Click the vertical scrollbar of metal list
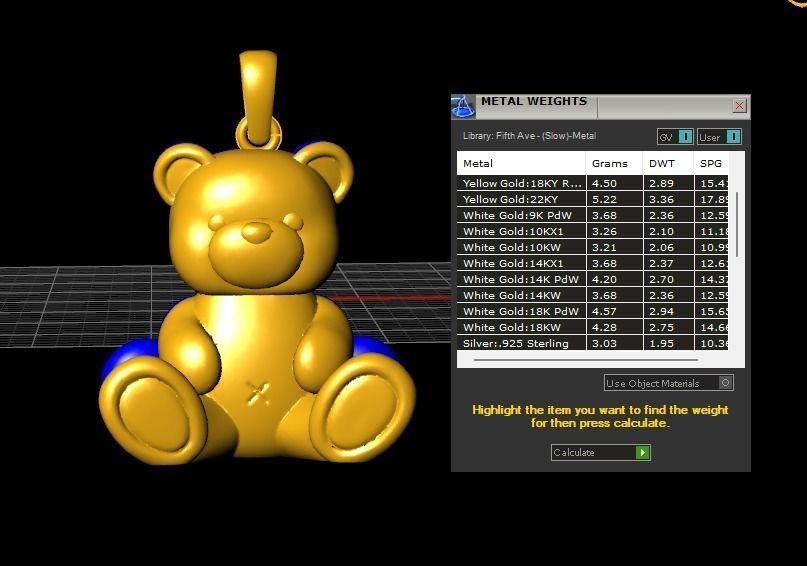Screen dimensions: 807x566 (x=737, y=224)
